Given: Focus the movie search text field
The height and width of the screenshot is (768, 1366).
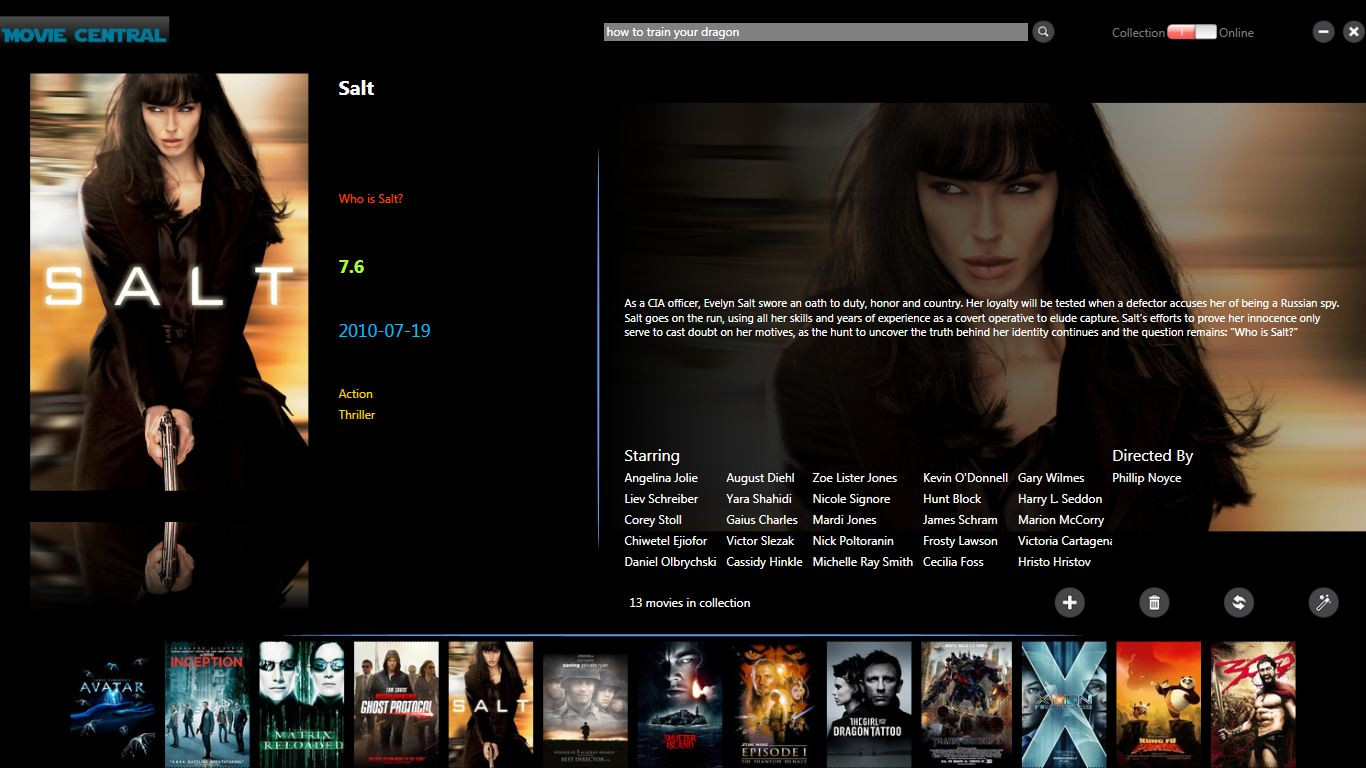Looking at the screenshot, I should click(x=815, y=32).
